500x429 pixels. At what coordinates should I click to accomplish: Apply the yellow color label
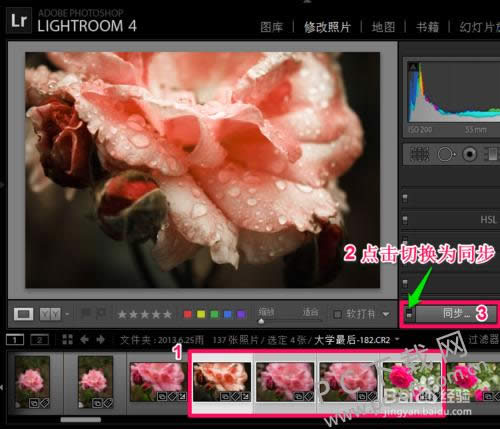click(x=201, y=314)
